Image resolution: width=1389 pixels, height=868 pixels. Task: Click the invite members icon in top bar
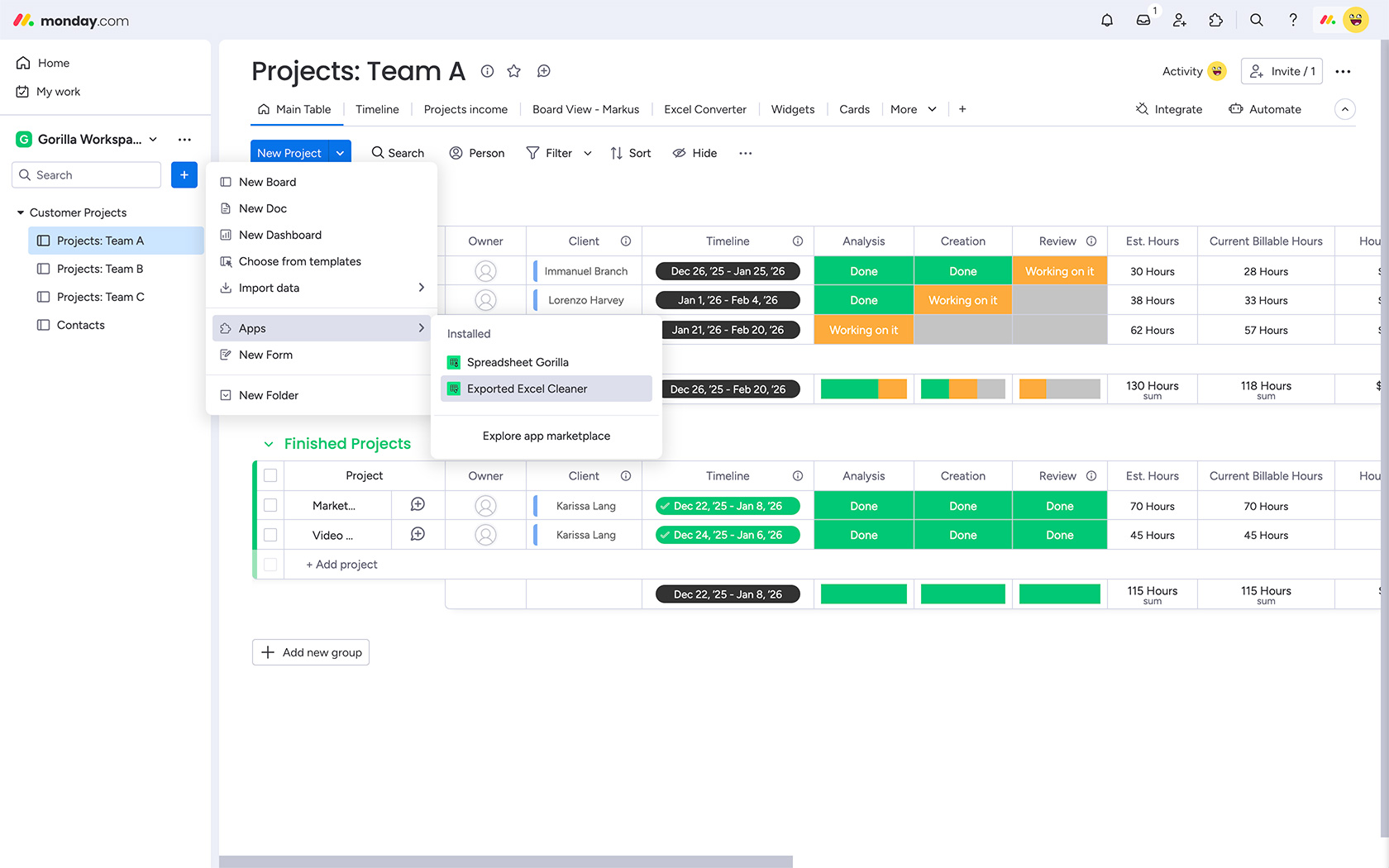click(x=1180, y=21)
